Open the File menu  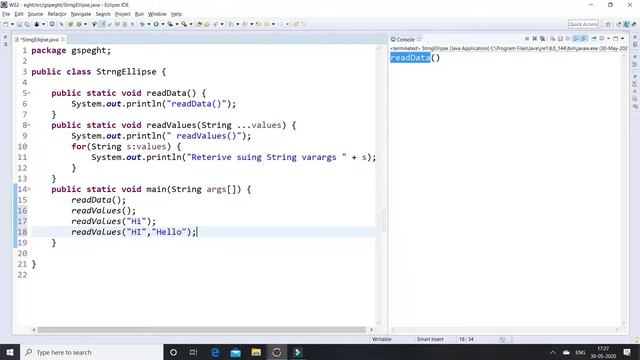pos(6,14)
